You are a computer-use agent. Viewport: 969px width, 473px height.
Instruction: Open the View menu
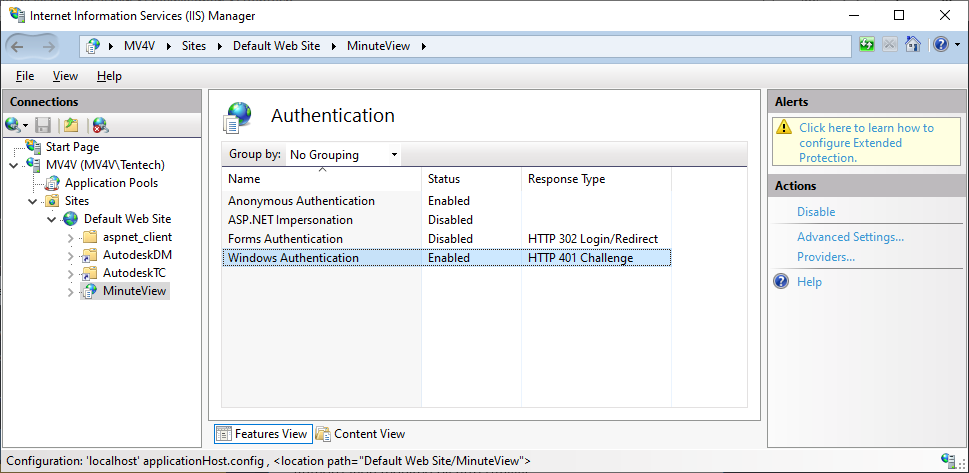[66, 76]
